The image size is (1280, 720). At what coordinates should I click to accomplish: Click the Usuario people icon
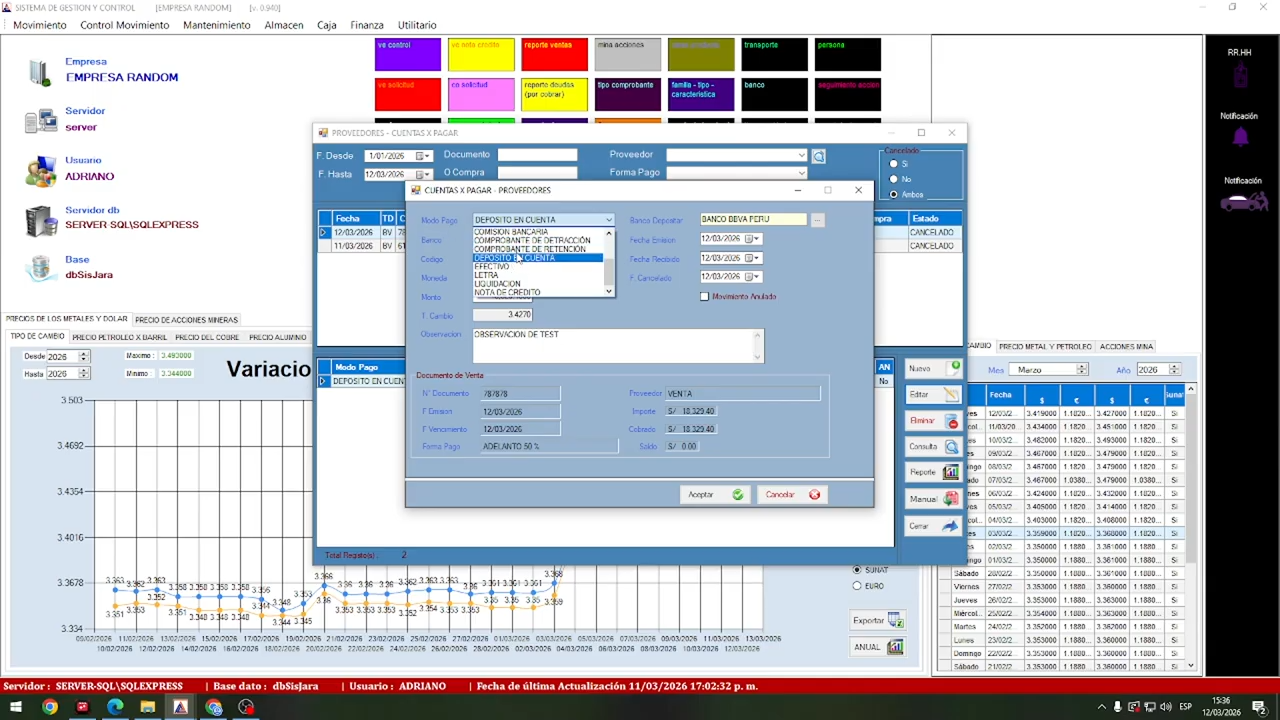(41, 171)
